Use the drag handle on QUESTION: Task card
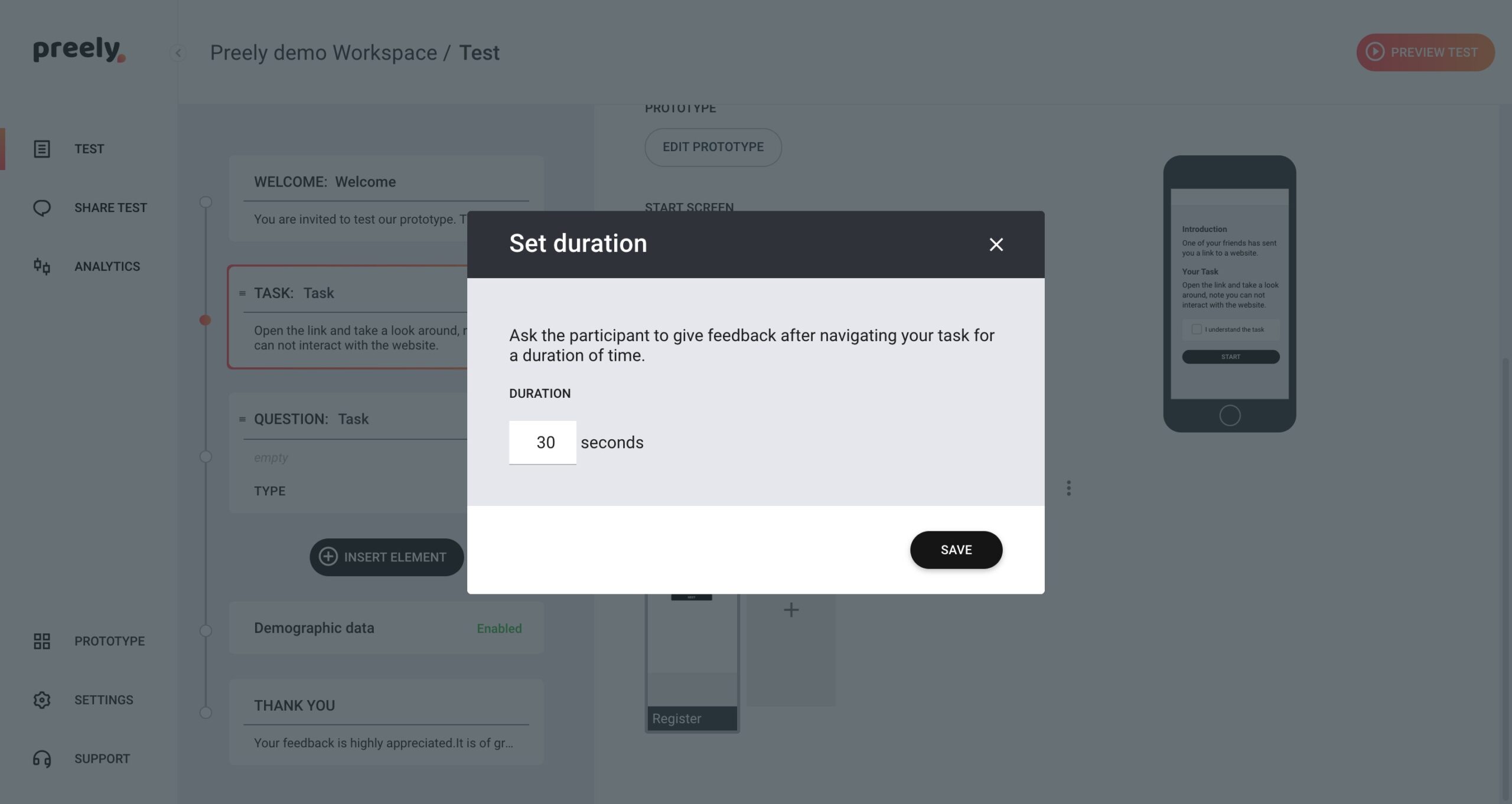This screenshot has height=804, width=1512. [242, 419]
